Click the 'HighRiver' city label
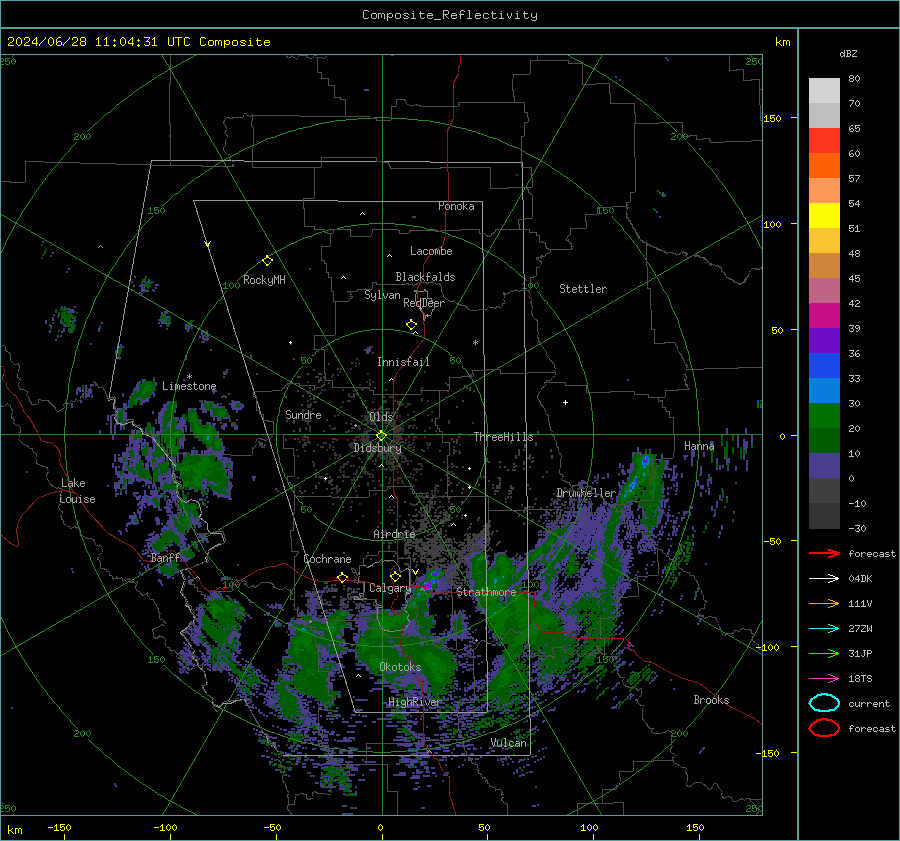Screen dimensions: 900x841 click(414, 702)
